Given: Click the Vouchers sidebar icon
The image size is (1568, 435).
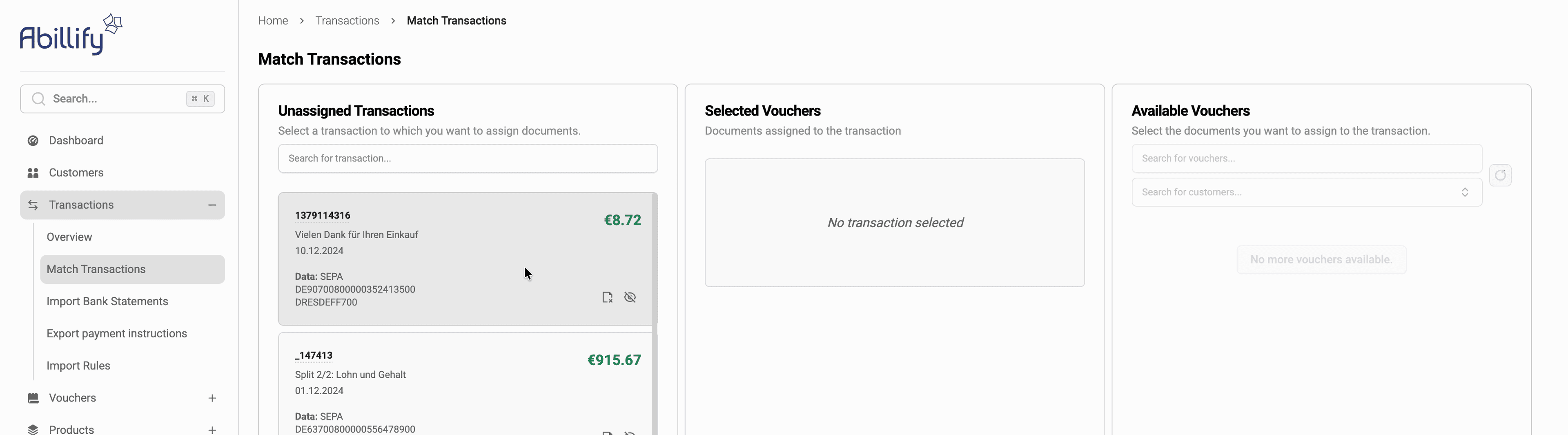Looking at the screenshot, I should pyautogui.click(x=33, y=398).
